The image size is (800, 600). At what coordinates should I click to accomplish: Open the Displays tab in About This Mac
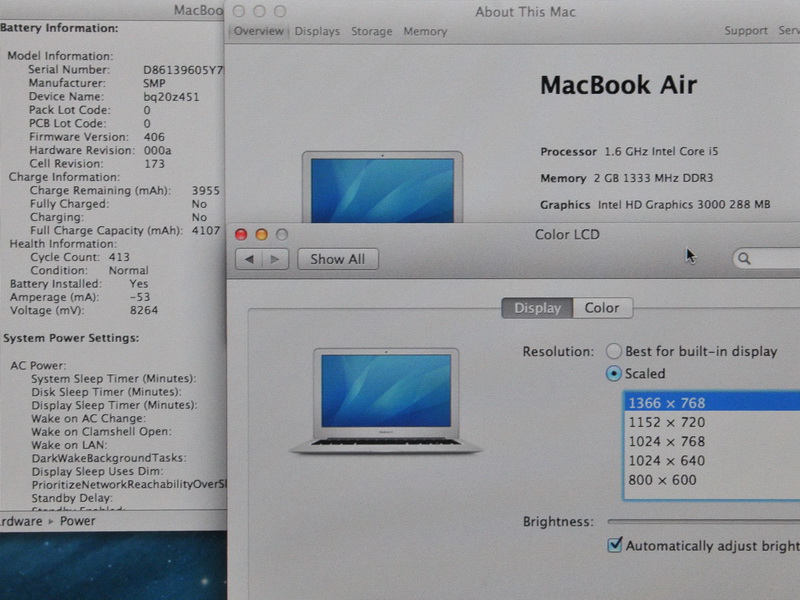coord(317,32)
